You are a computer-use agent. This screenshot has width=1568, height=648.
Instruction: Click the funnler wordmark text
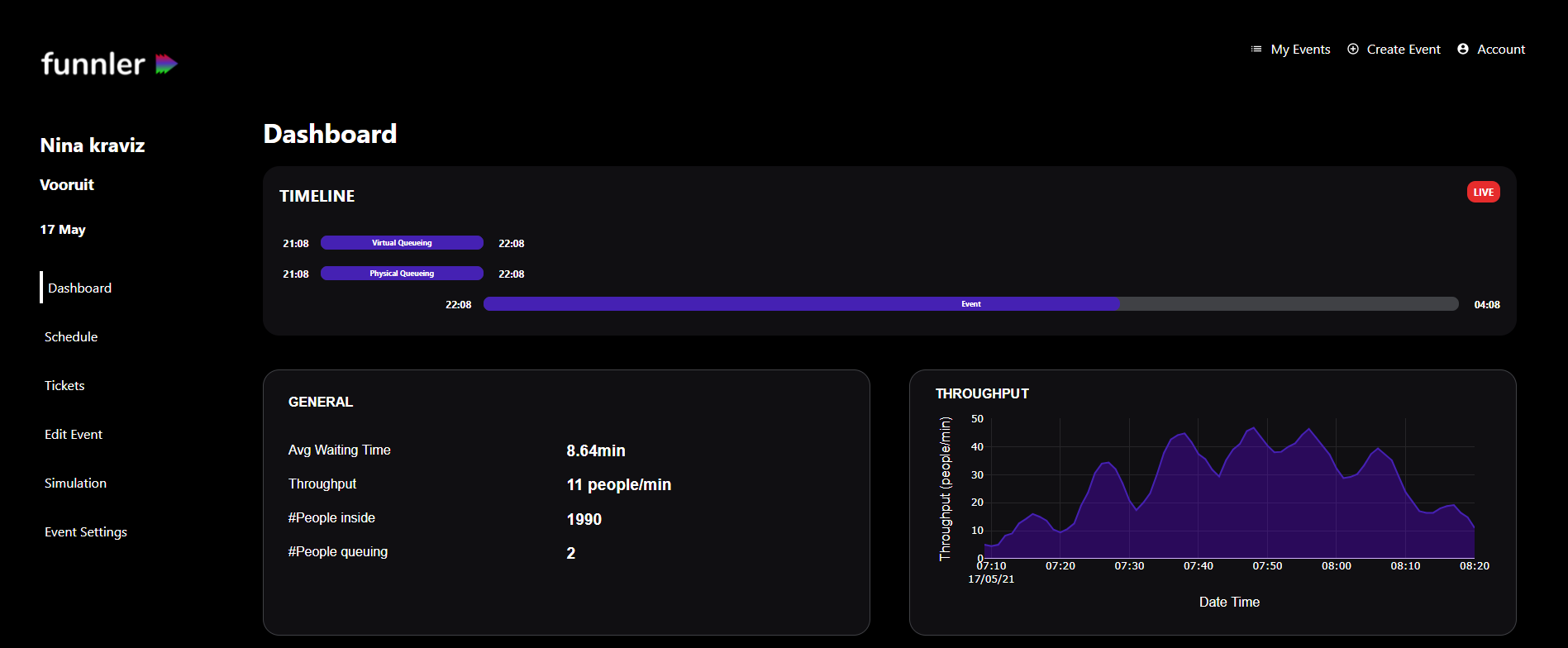pos(93,64)
